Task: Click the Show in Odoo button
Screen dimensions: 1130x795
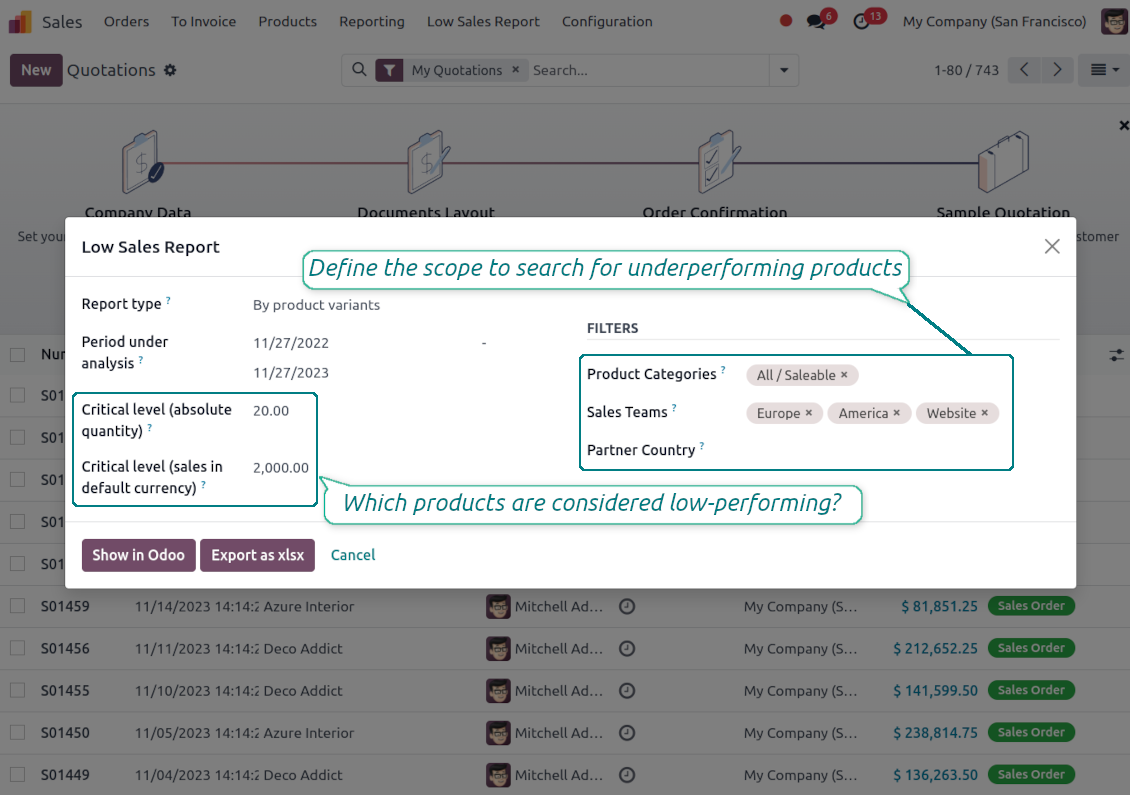Action: [138, 555]
